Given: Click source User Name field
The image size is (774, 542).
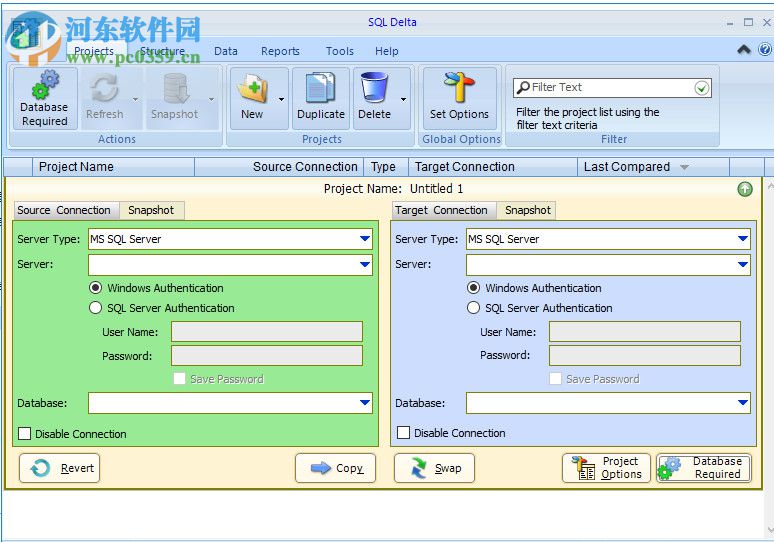Looking at the screenshot, I should 267,332.
